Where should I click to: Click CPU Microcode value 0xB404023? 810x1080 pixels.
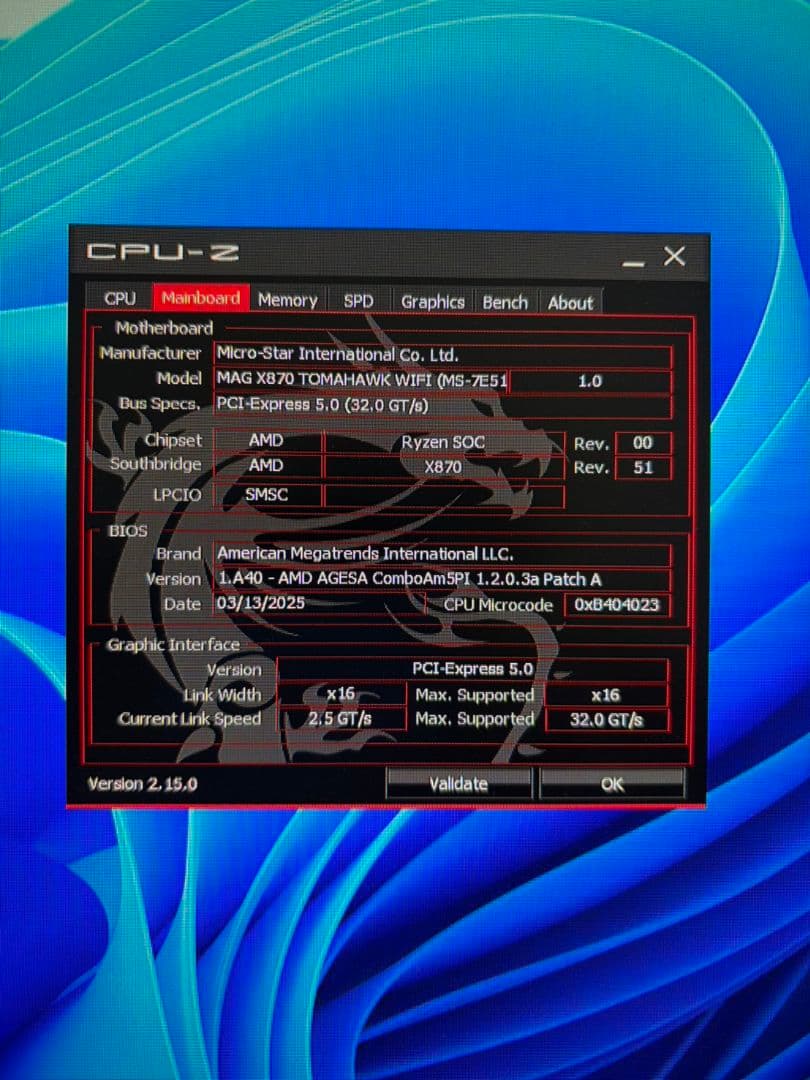click(617, 605)
